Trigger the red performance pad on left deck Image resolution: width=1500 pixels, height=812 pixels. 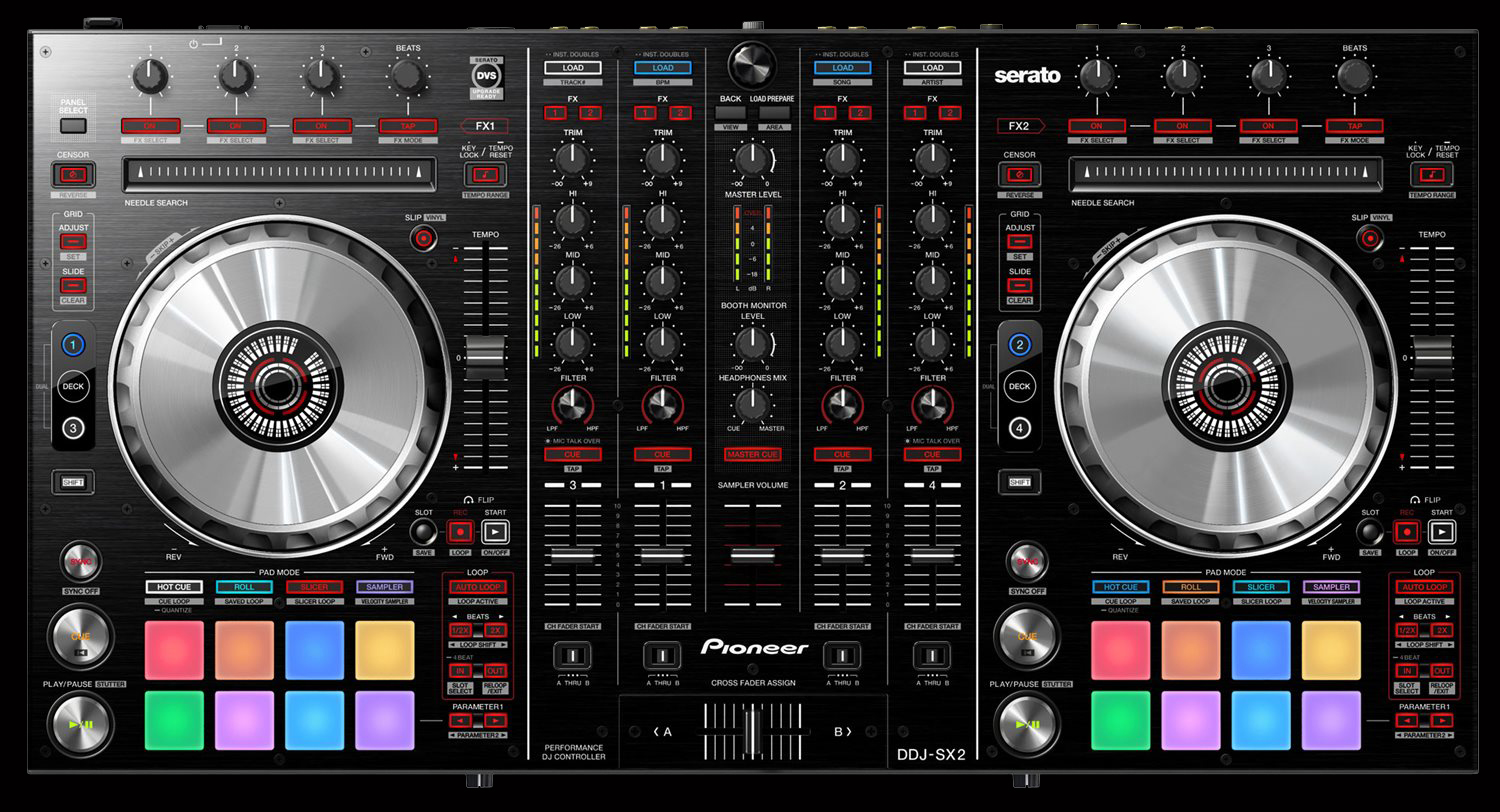pyautogui.click(x=174, y=650)
